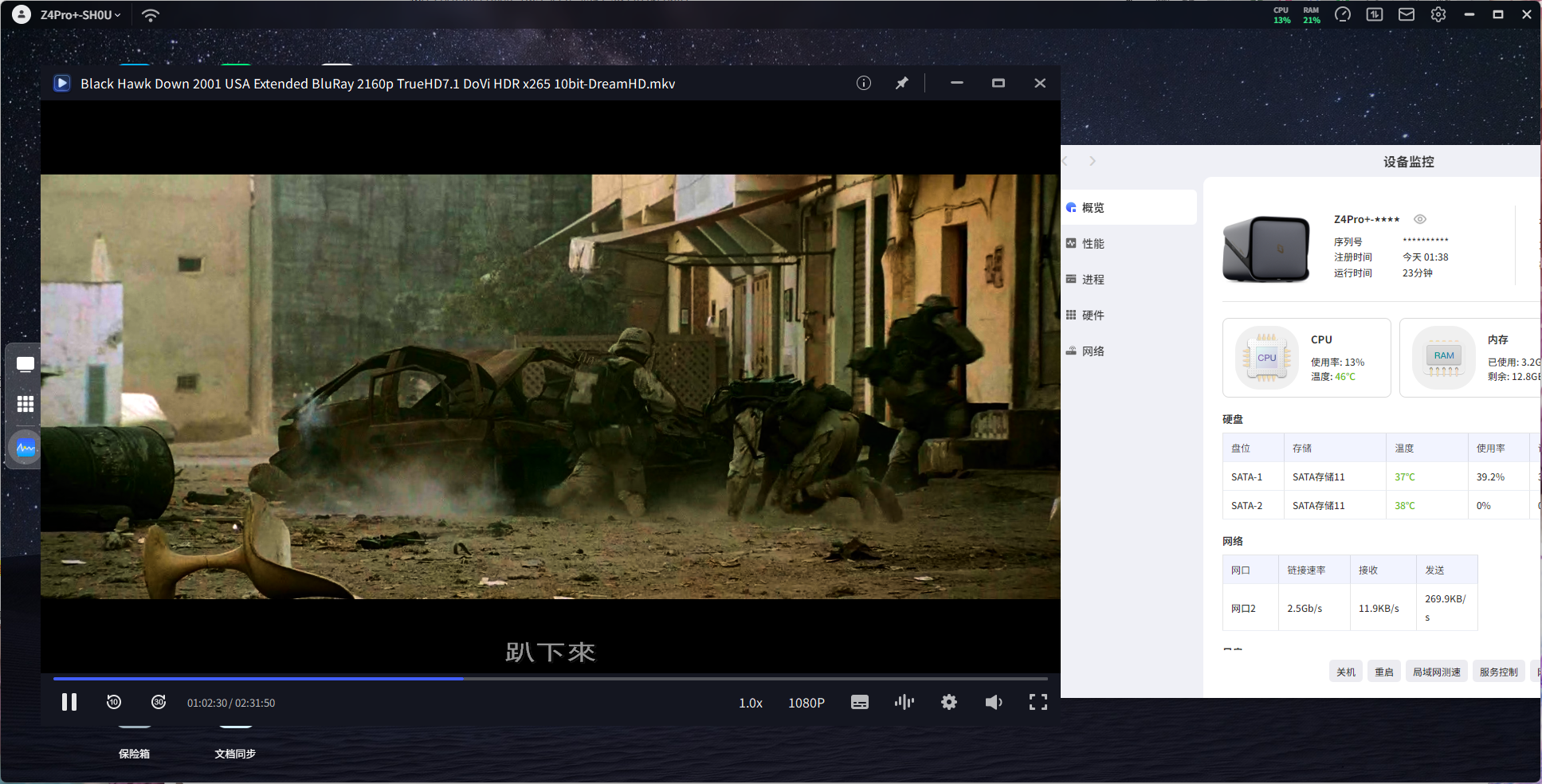The width and height of the screenshot is (1542, 784).
Task: Open audio track selector icon
Action: pyautogui.click(x=904, y=702)
